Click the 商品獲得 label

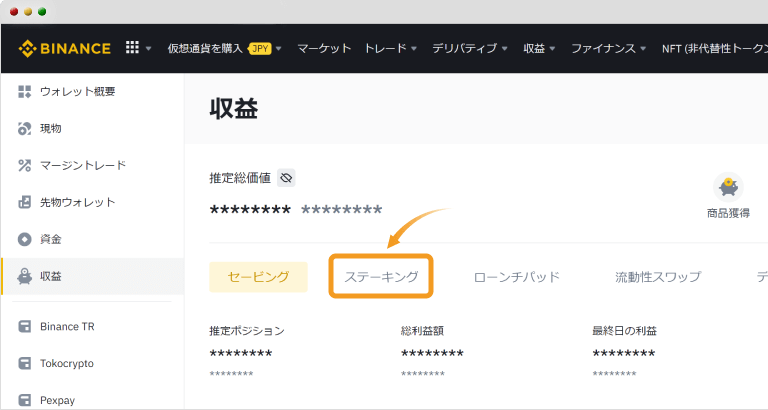[728, 213]
